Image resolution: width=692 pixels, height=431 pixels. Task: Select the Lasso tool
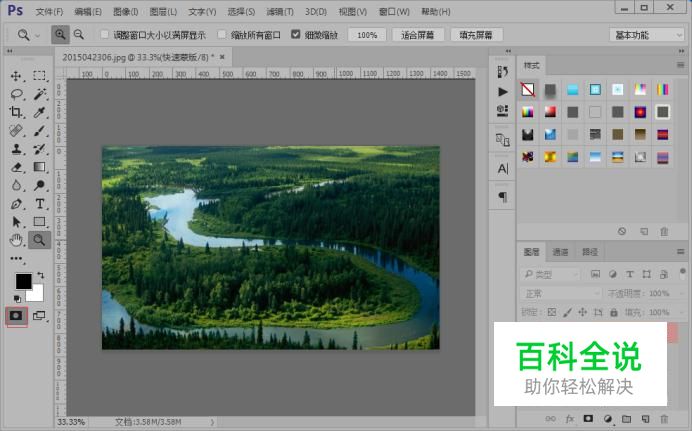[x=16, y=94]
